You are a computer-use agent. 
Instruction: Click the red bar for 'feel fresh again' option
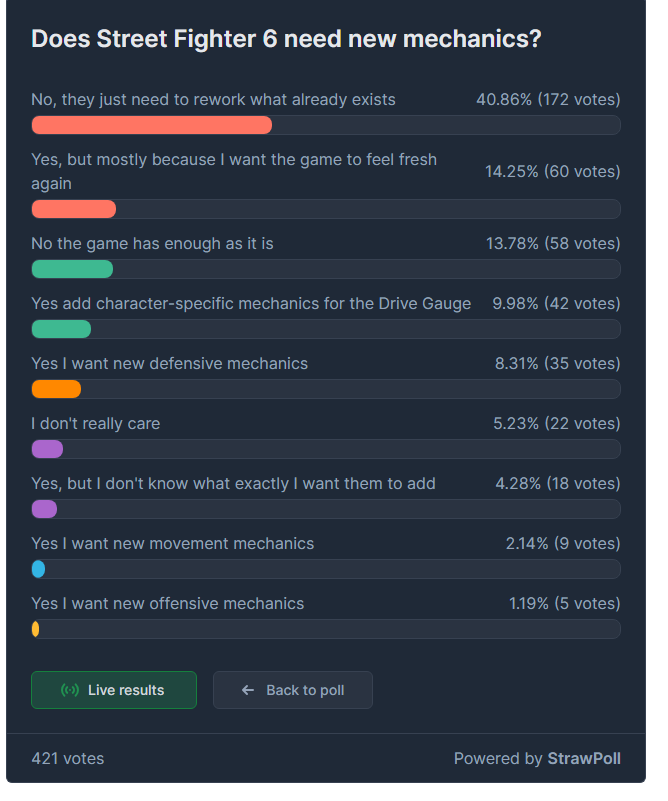point(74,209)
